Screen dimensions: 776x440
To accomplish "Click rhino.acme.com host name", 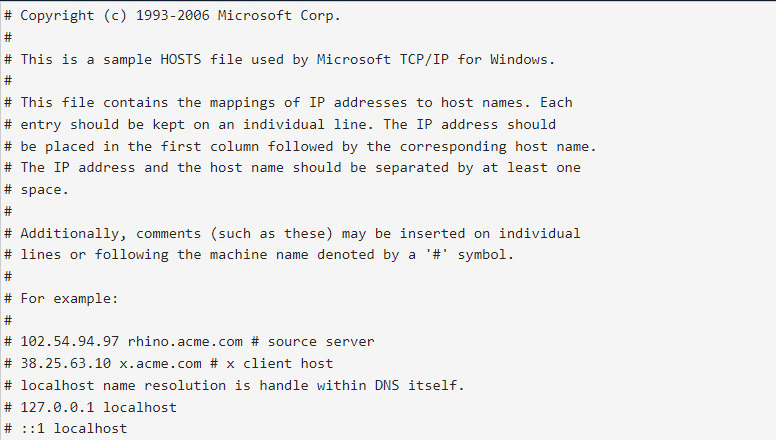I will (x=185, y=342).
